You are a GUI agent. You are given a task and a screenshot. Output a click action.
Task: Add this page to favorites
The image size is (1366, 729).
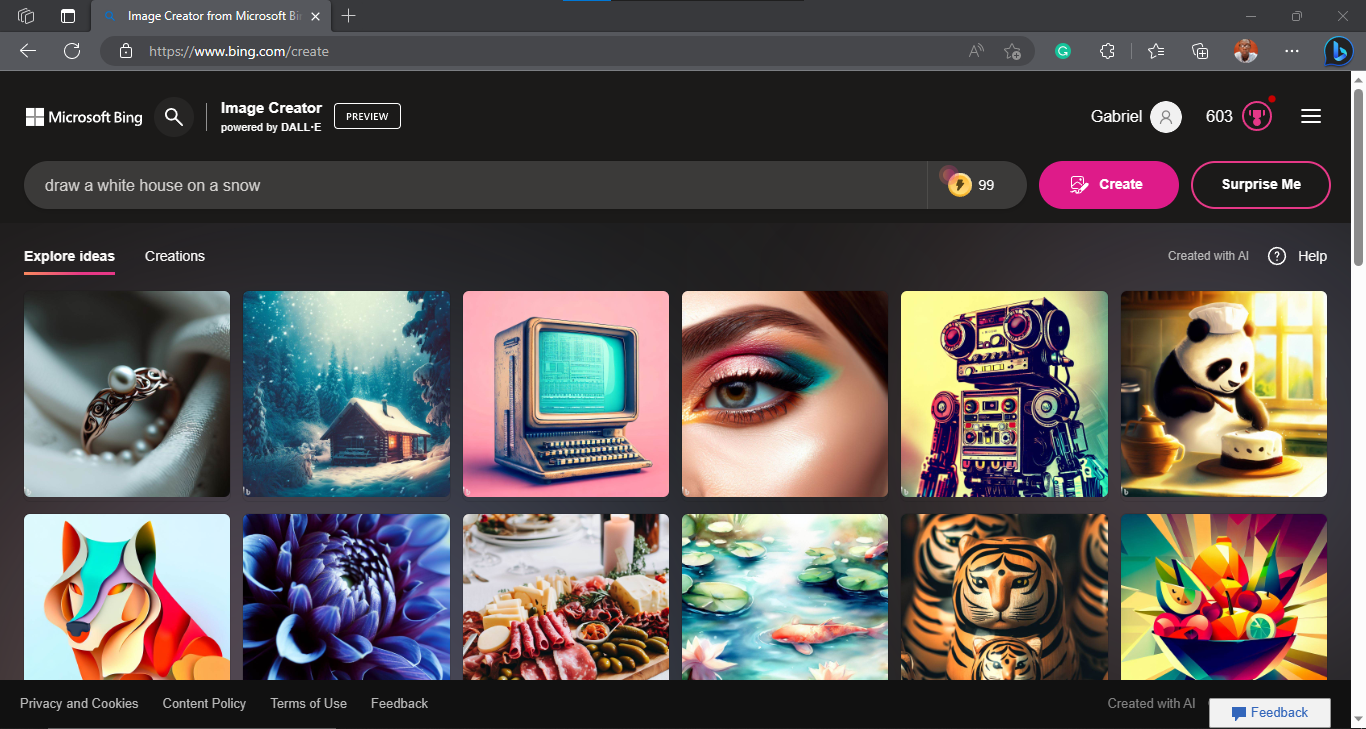(1012, 51)
